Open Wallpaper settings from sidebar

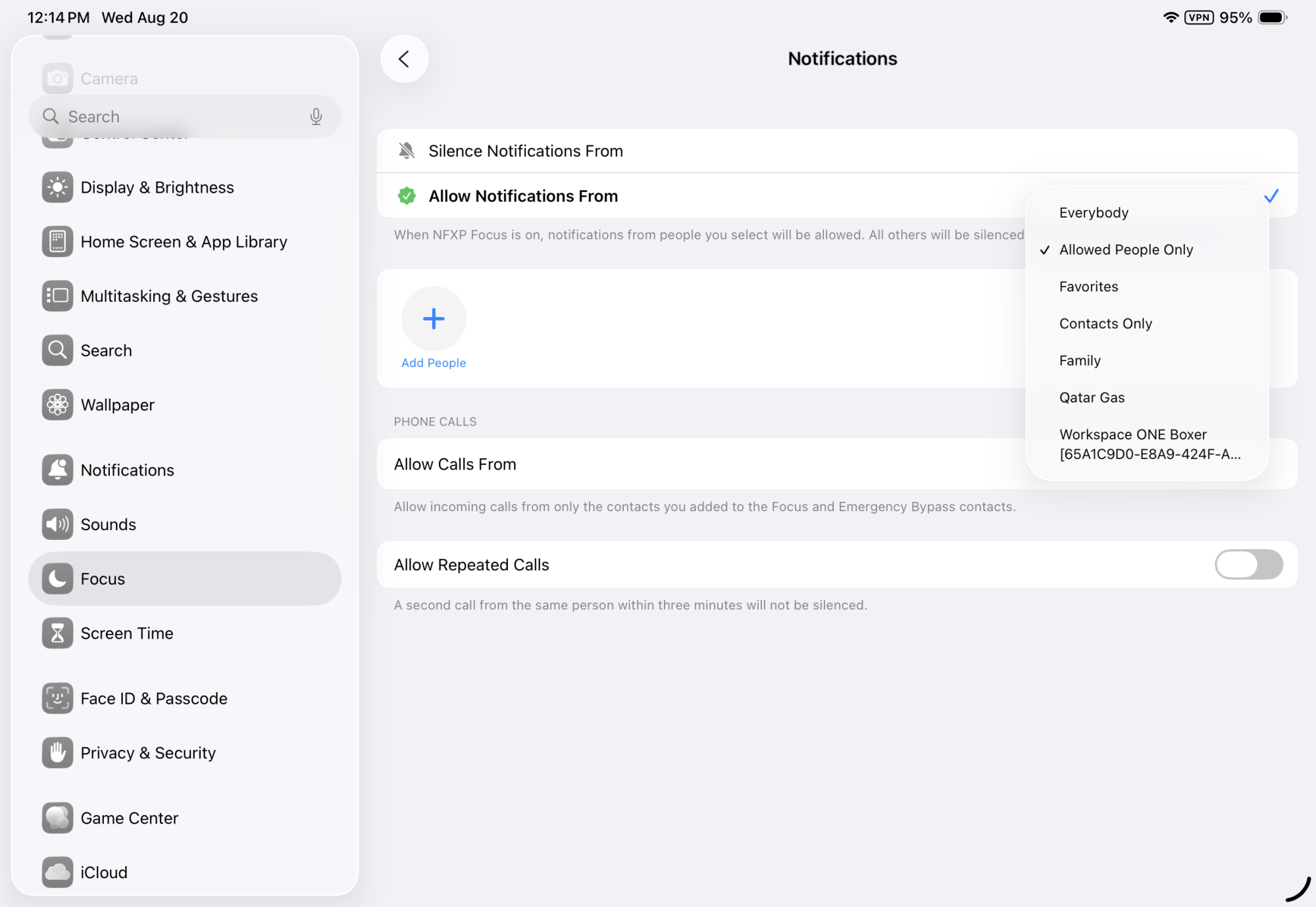[x=117, y=405]
